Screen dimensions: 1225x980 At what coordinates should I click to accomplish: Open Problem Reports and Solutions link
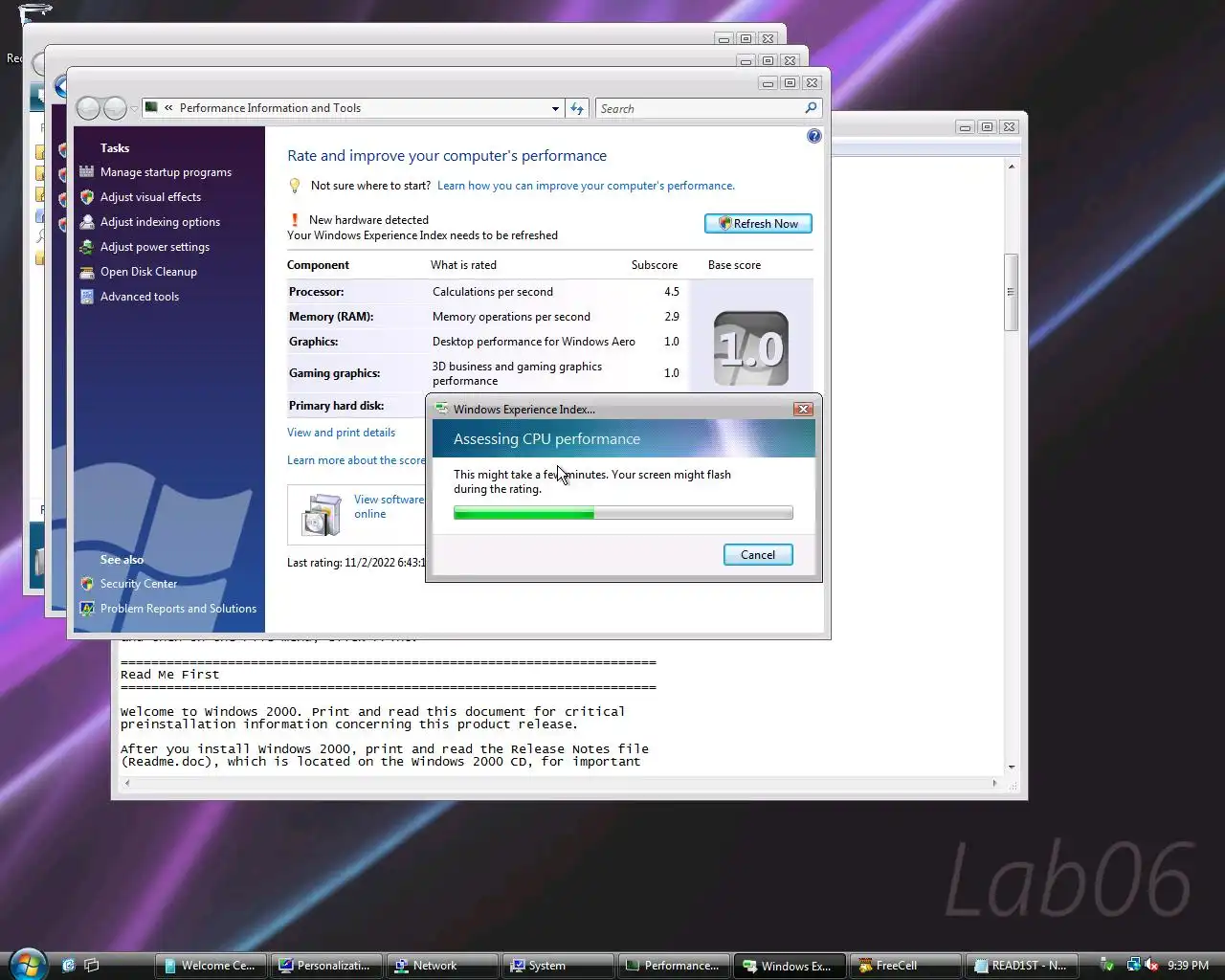[178, 609]
